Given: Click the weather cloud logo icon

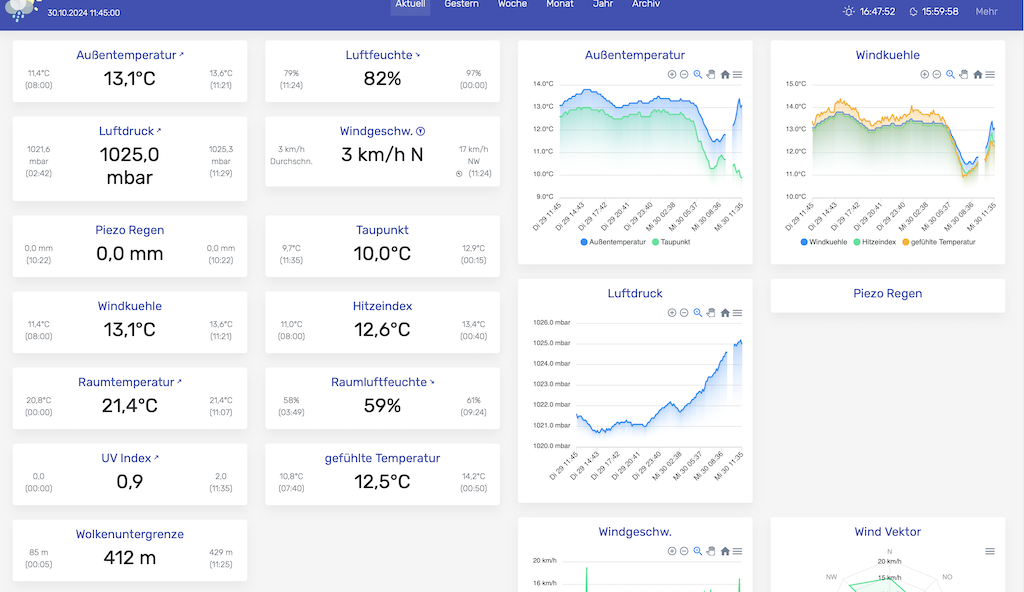Looking at the screenshot, I should pos(22,9).
